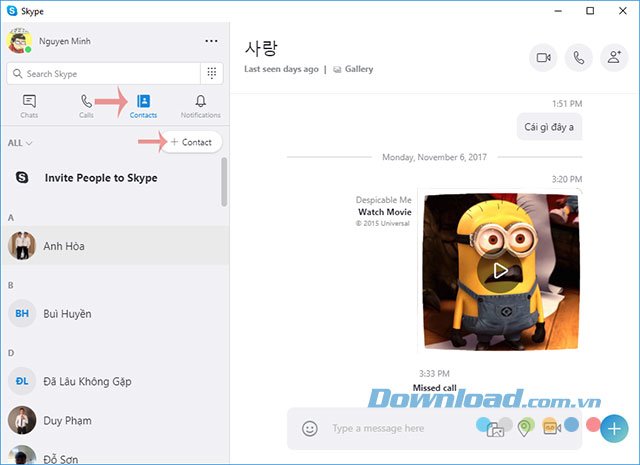Select contact Anh Hòa
Screen dimensions: 640x465
click(115, 246)
